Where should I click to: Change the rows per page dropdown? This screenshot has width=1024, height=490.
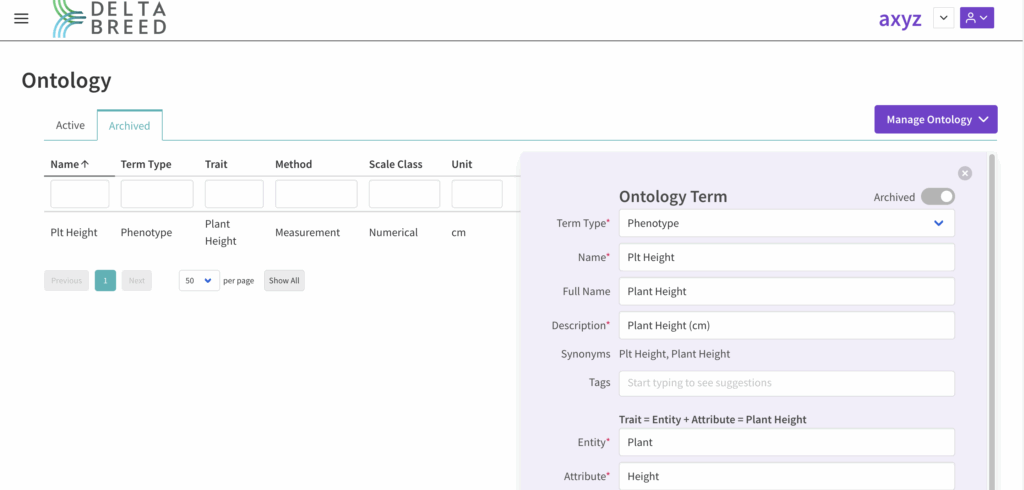pos(199,281)
